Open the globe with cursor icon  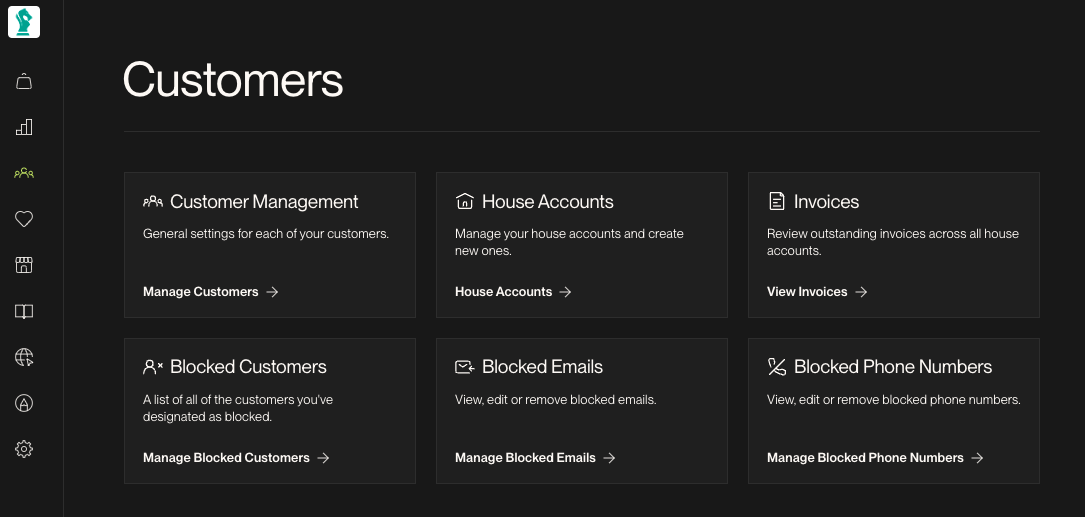tap(24, 357)
